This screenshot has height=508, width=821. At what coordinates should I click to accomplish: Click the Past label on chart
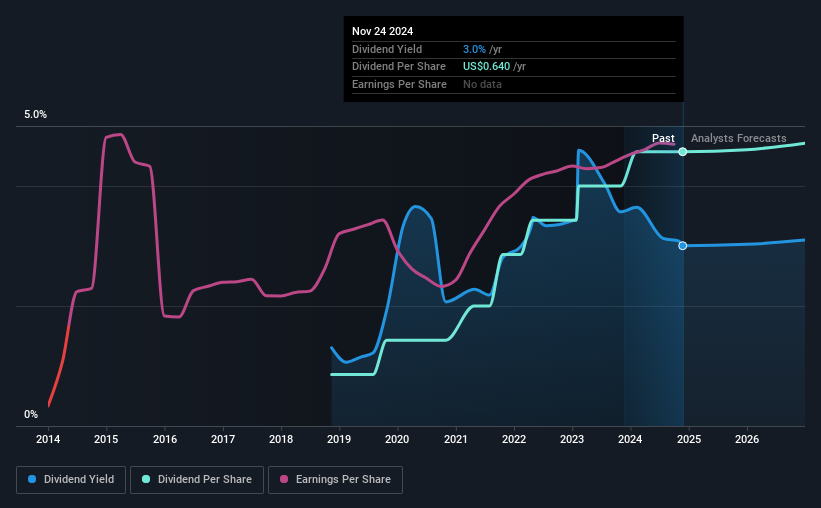tap(663, 138)
